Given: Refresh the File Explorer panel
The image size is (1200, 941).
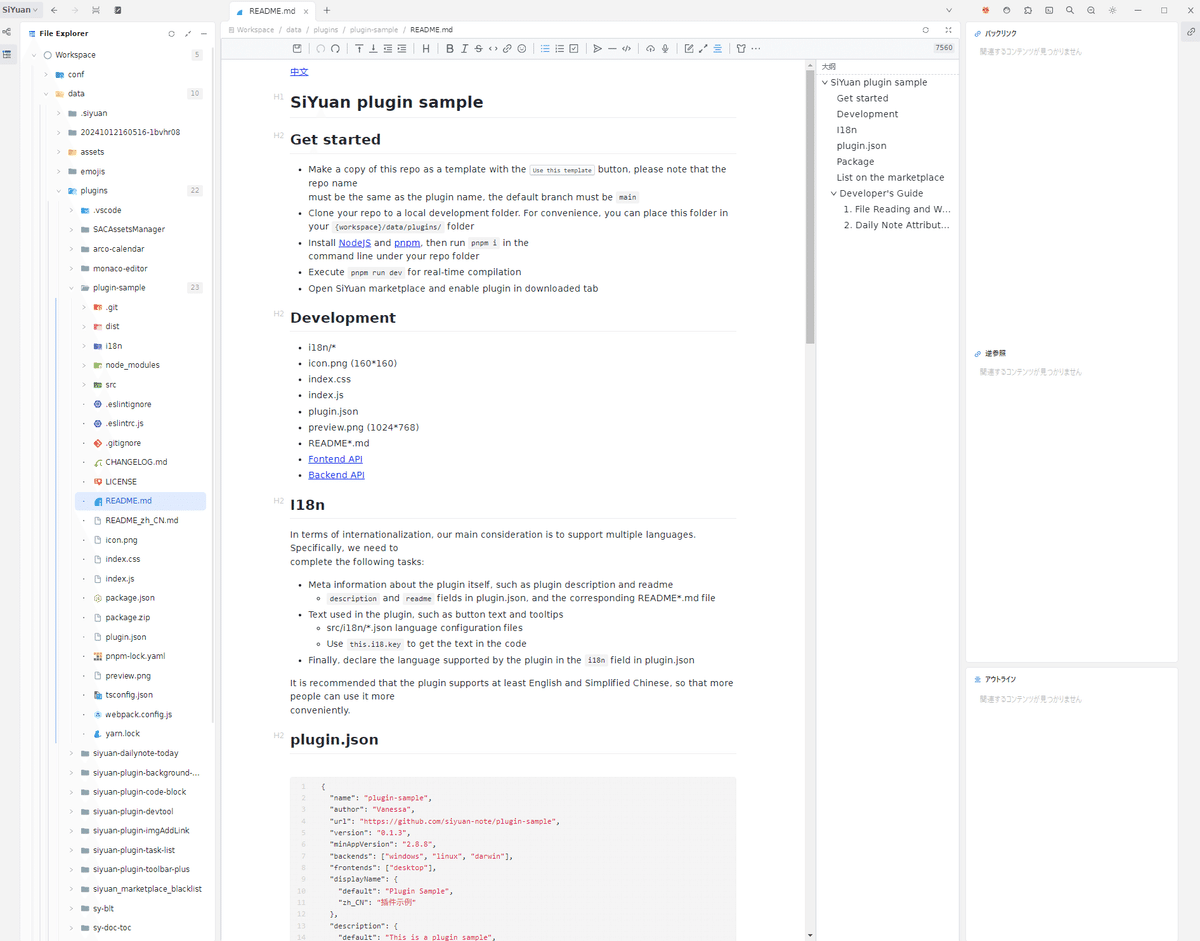Looking at the screenshot, I should coord(171,33).
